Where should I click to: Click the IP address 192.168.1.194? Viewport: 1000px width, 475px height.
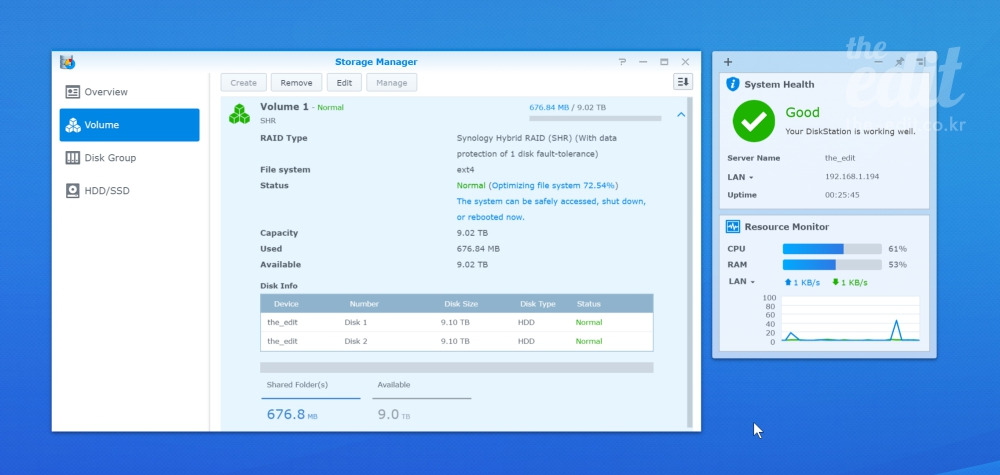click(852, 177)
